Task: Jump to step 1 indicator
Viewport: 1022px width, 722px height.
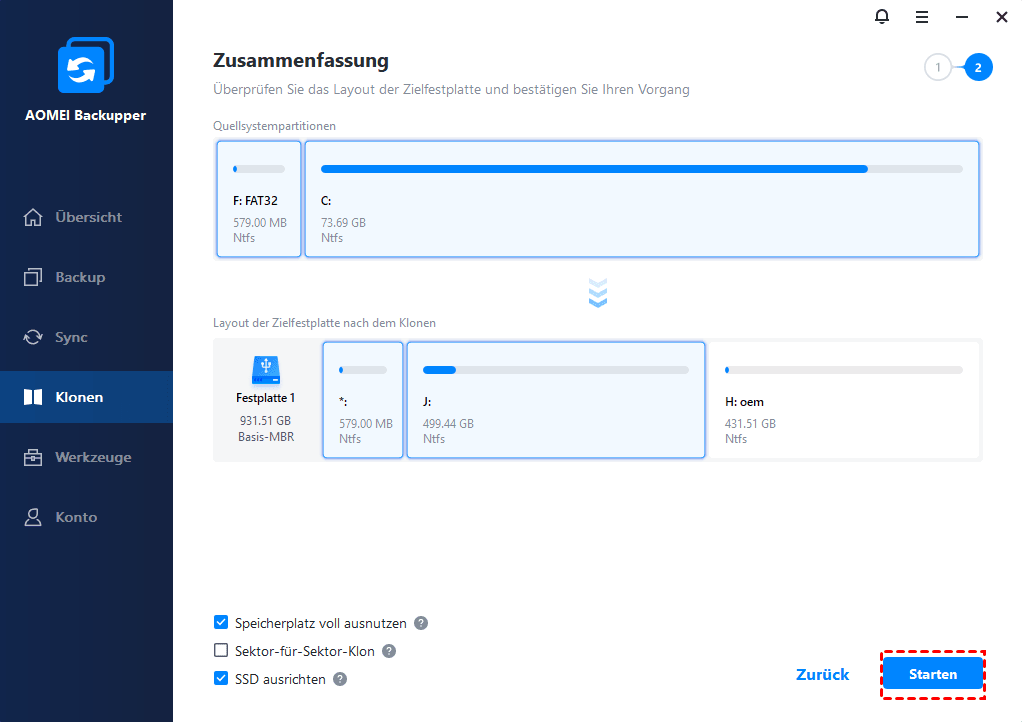Action: point(938,67)
